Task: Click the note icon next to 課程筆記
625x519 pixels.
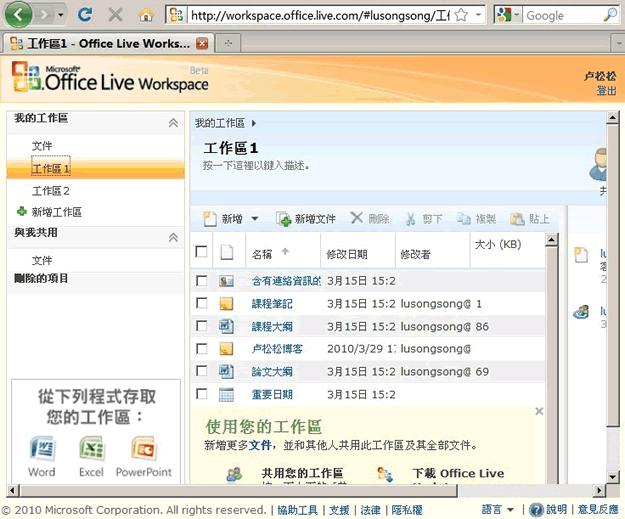Action: pos(226,304)
